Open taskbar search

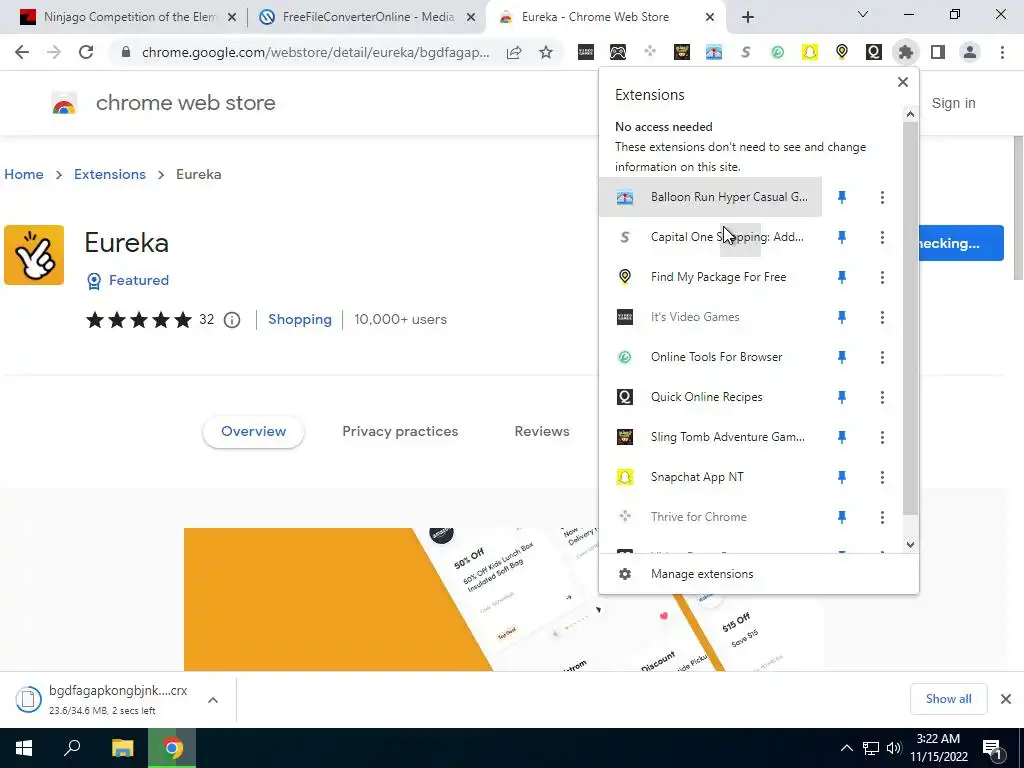coord(72,748)
